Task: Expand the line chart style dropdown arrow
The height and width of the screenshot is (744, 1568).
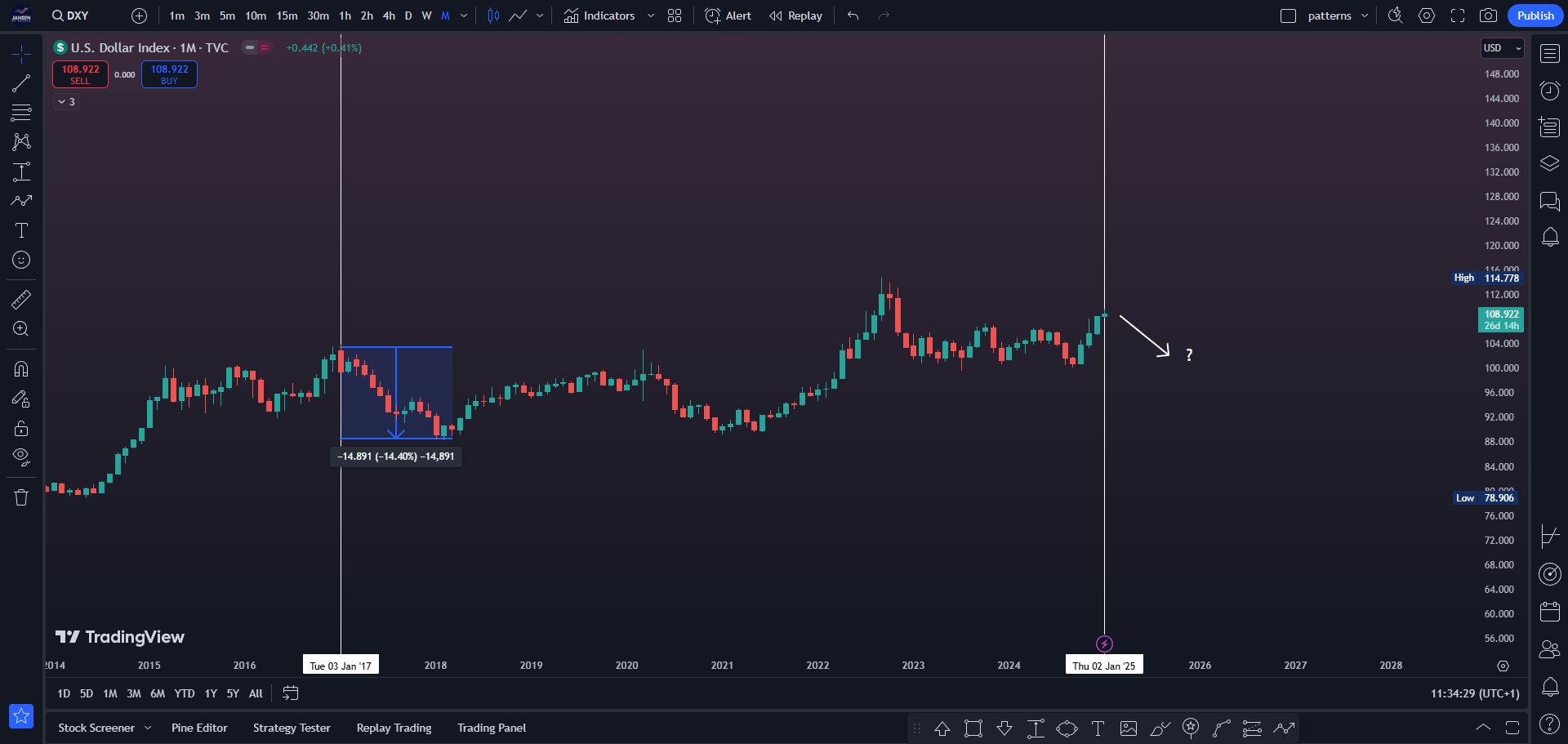Action: point(540,16)
